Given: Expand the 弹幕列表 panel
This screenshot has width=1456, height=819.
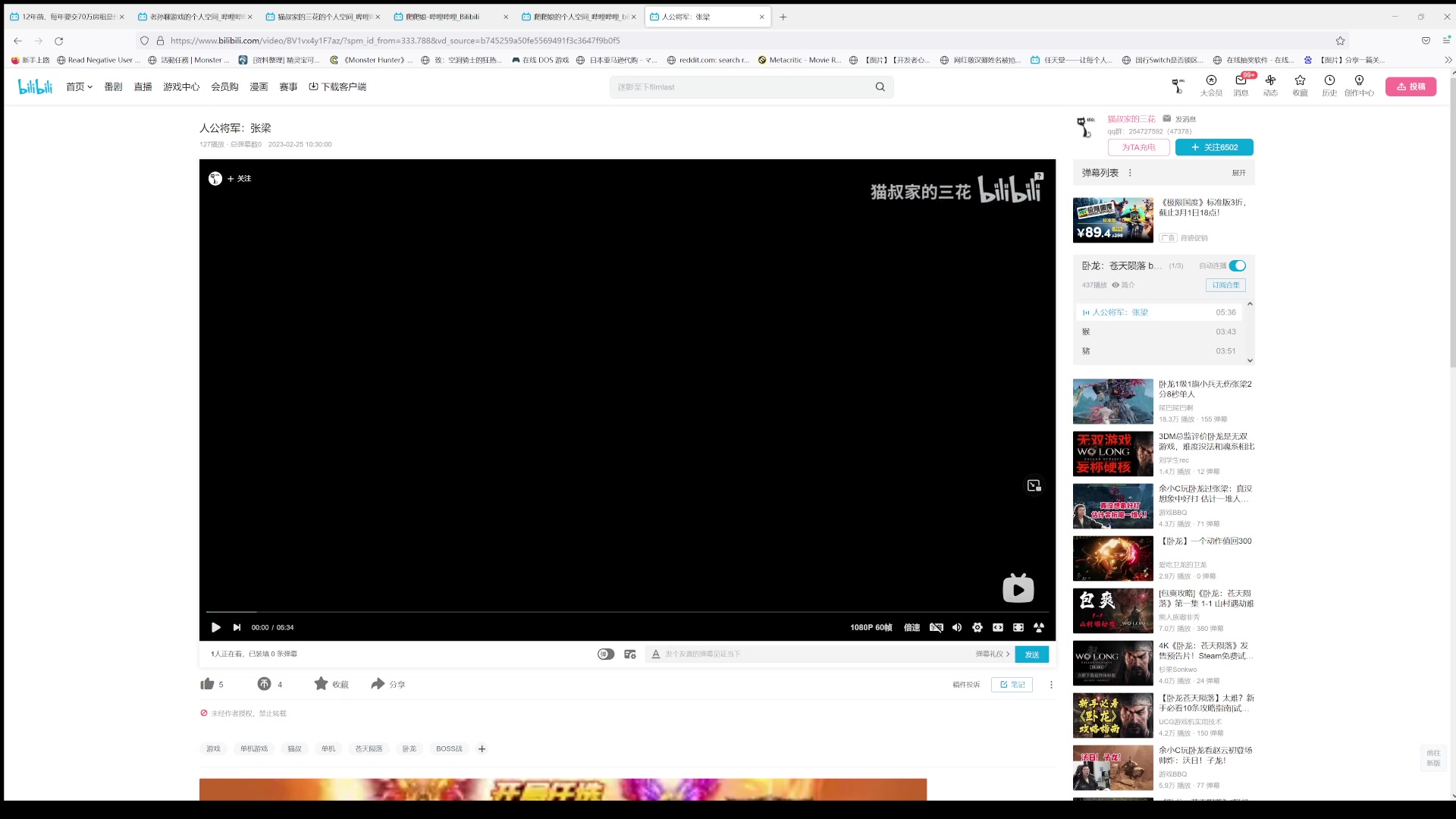Looking at the screenshot, I should 1238,173.
